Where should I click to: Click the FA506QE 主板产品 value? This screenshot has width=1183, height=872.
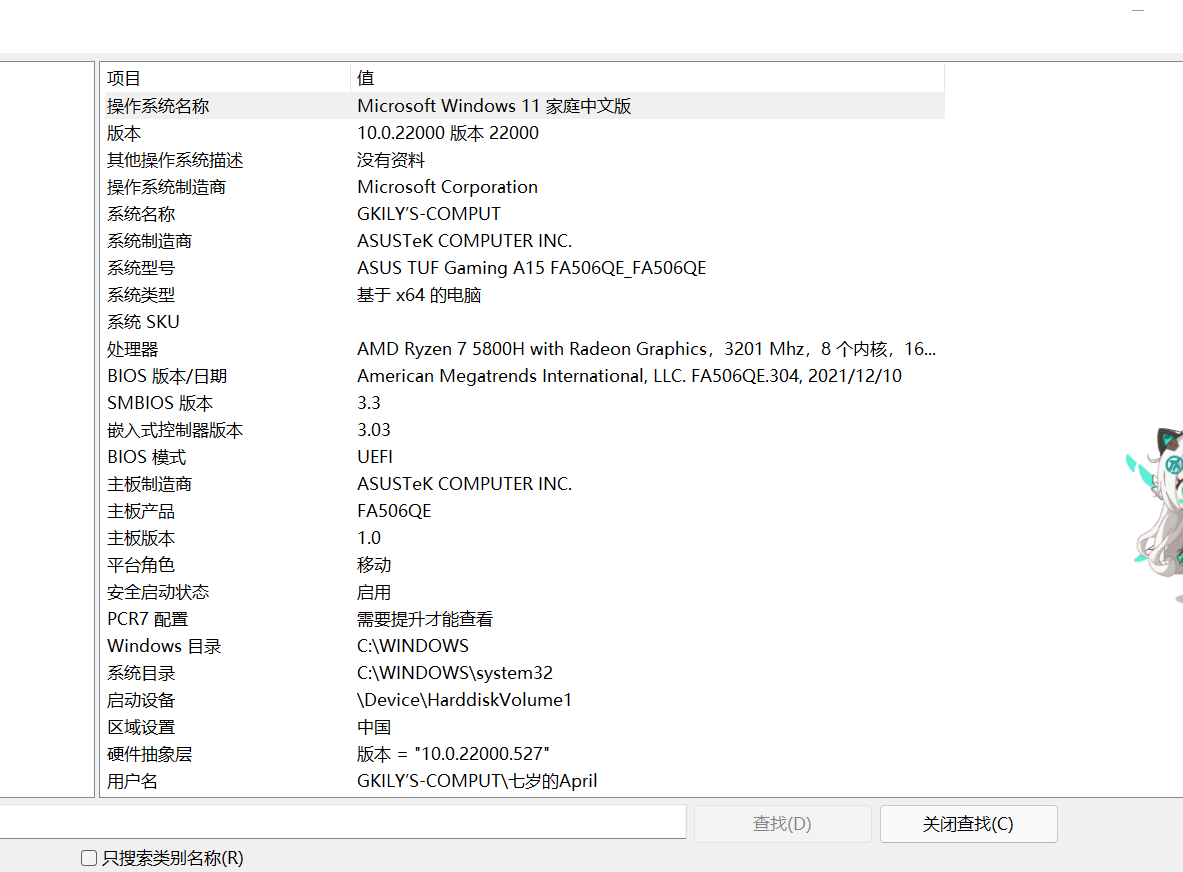click(394, 511)
